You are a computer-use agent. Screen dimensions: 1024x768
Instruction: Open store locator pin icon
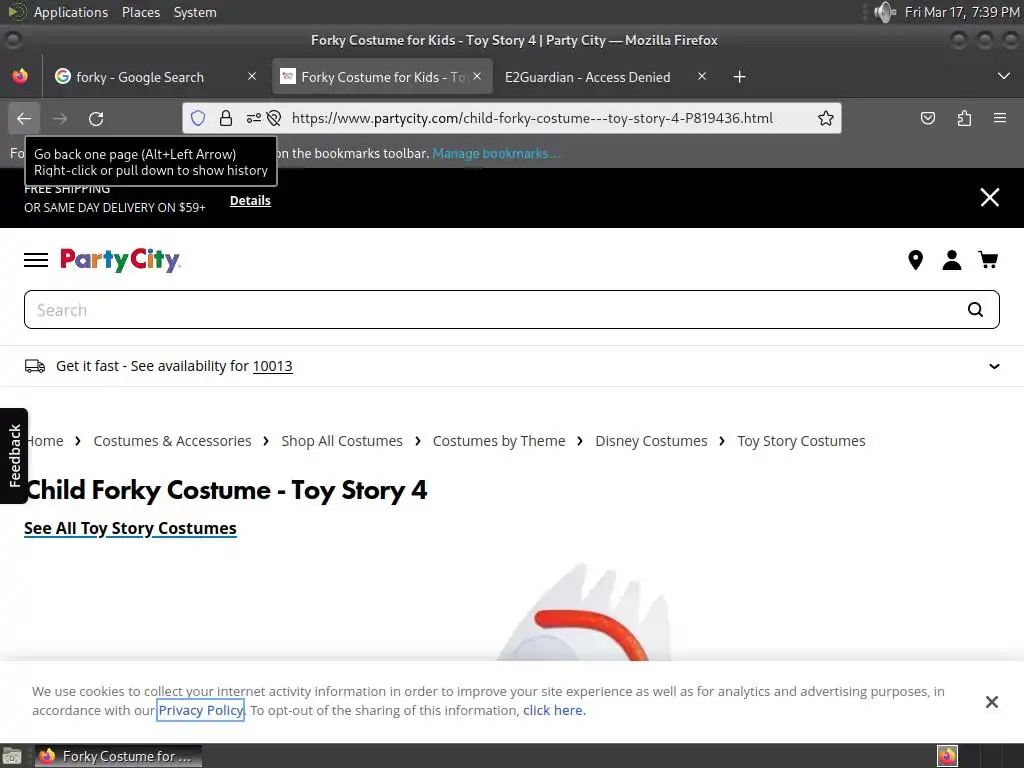[x=916, y=260]
